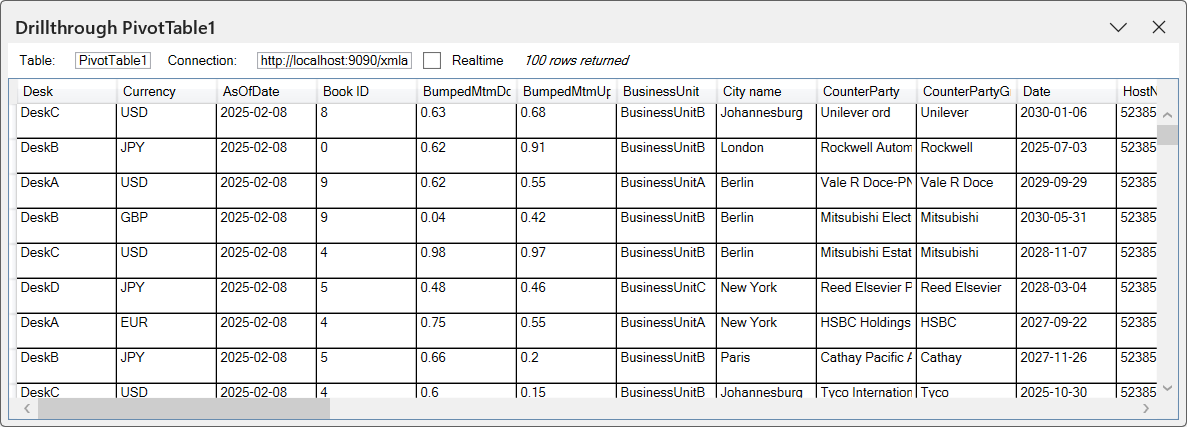Click the BusinessUnit column header
The height and width of the screenshot is (427, 1187).
coord(666,91)
